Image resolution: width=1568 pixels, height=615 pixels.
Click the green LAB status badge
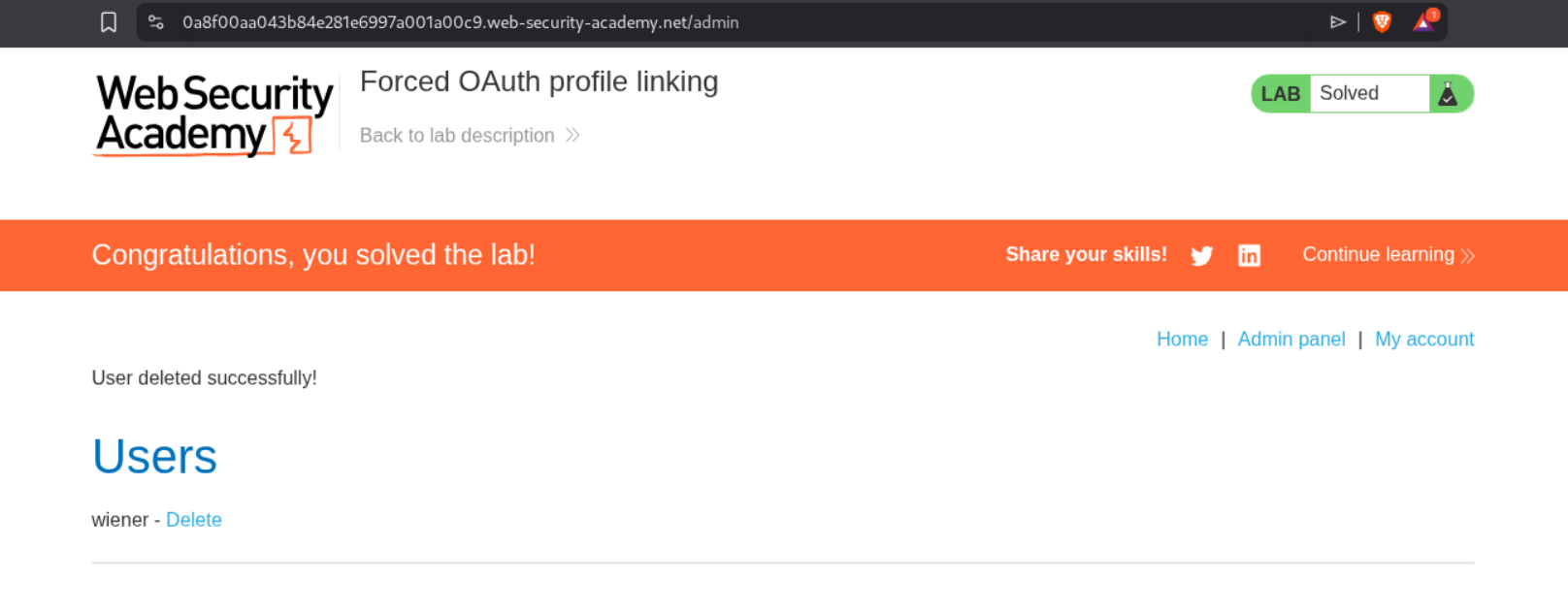click(1281, 94)
